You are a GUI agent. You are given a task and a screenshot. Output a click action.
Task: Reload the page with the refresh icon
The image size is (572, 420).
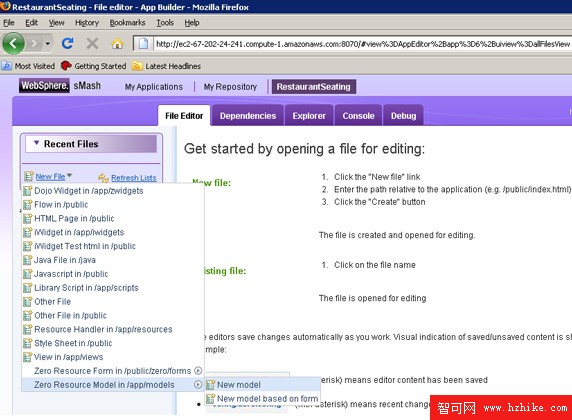point(67,44)
